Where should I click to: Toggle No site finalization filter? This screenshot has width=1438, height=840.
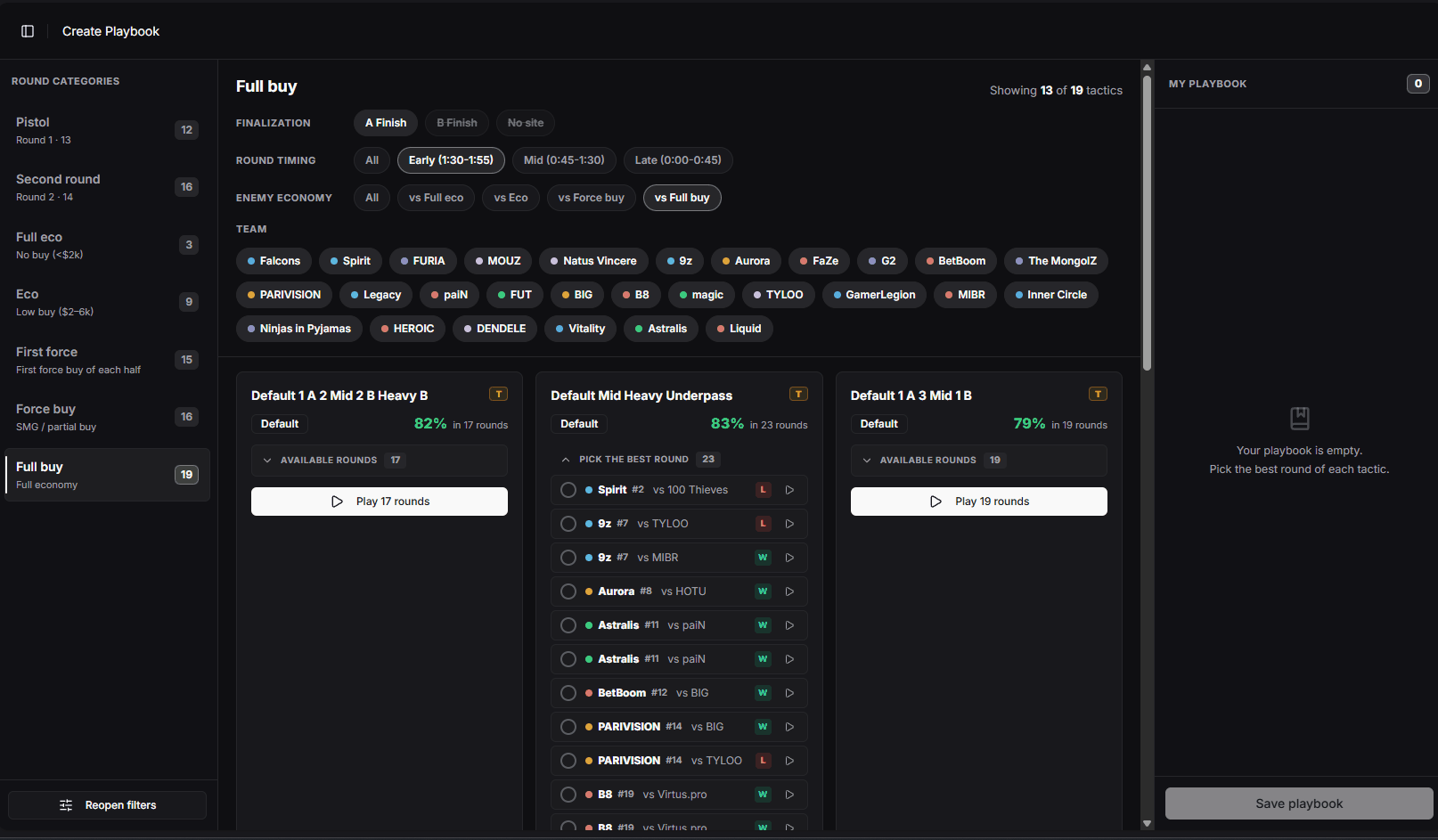pos(526,123)
